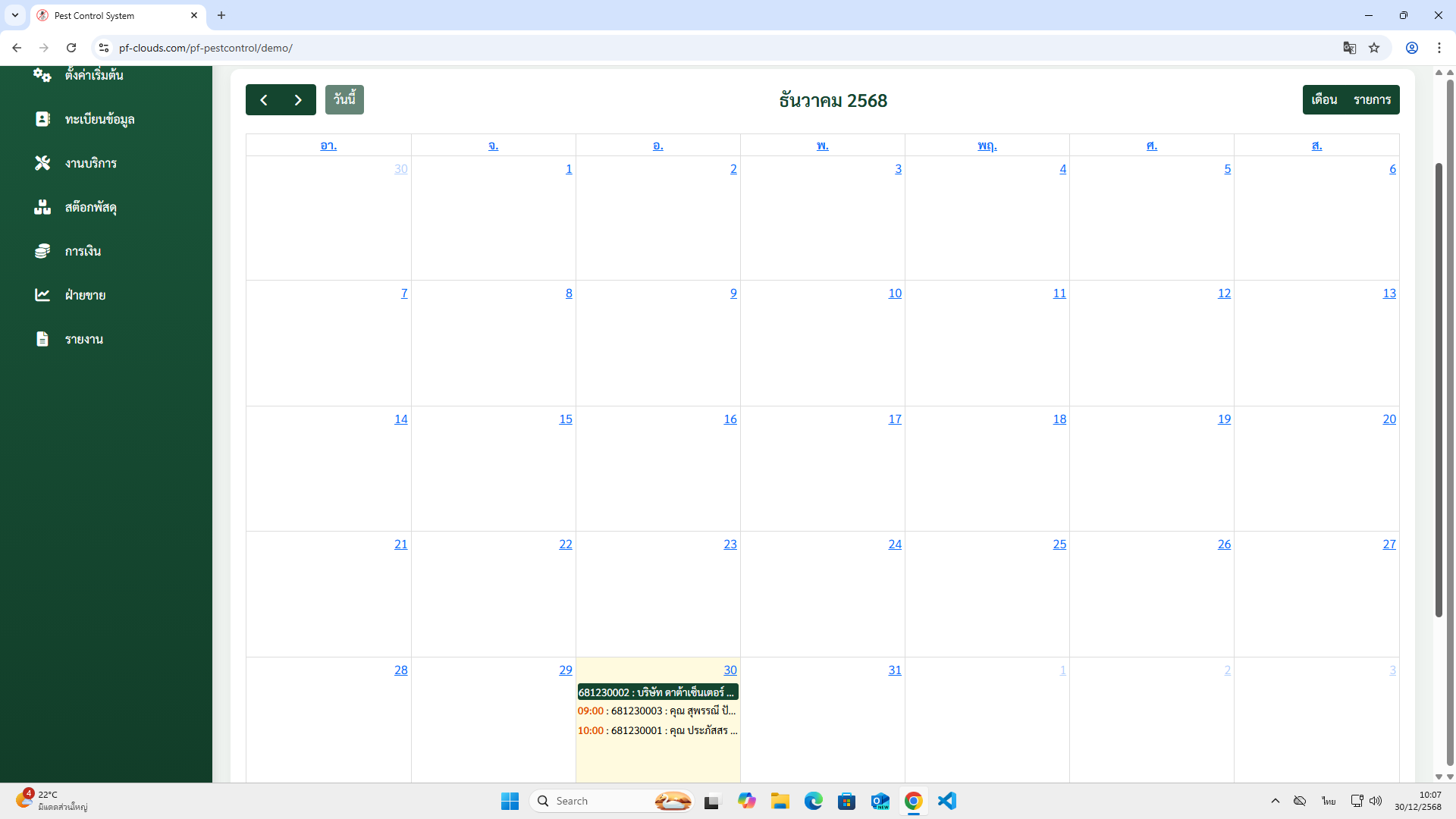Click the coins icon for การเงิน
Screen dimensions: 1456x819
point(42,251)
